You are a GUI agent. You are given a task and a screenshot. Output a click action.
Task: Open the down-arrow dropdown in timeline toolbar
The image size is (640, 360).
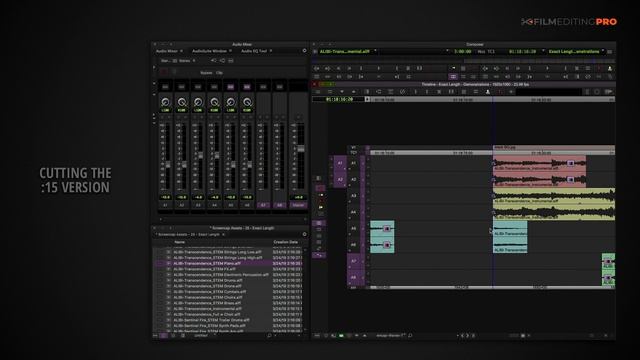click(x=342, y=92)
